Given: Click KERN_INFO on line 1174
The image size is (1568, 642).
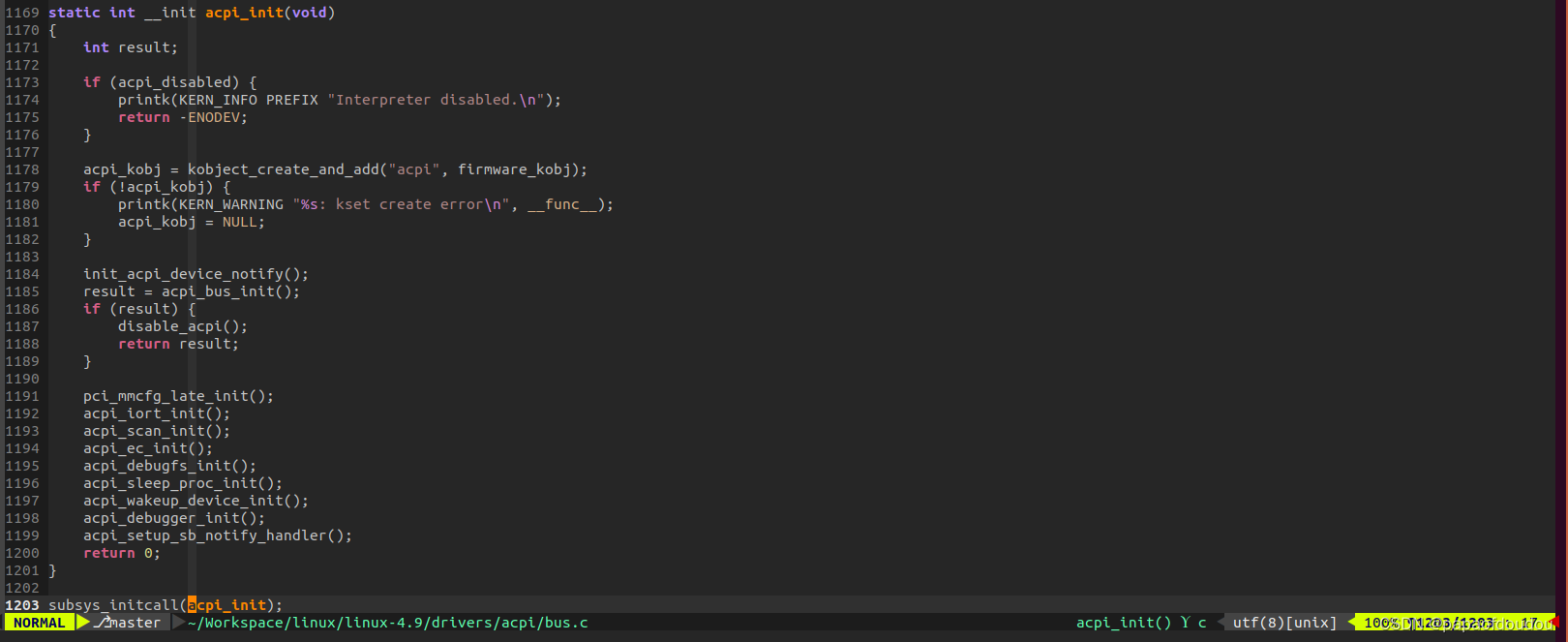Looking at the screenshot, I should coord(218,100).
